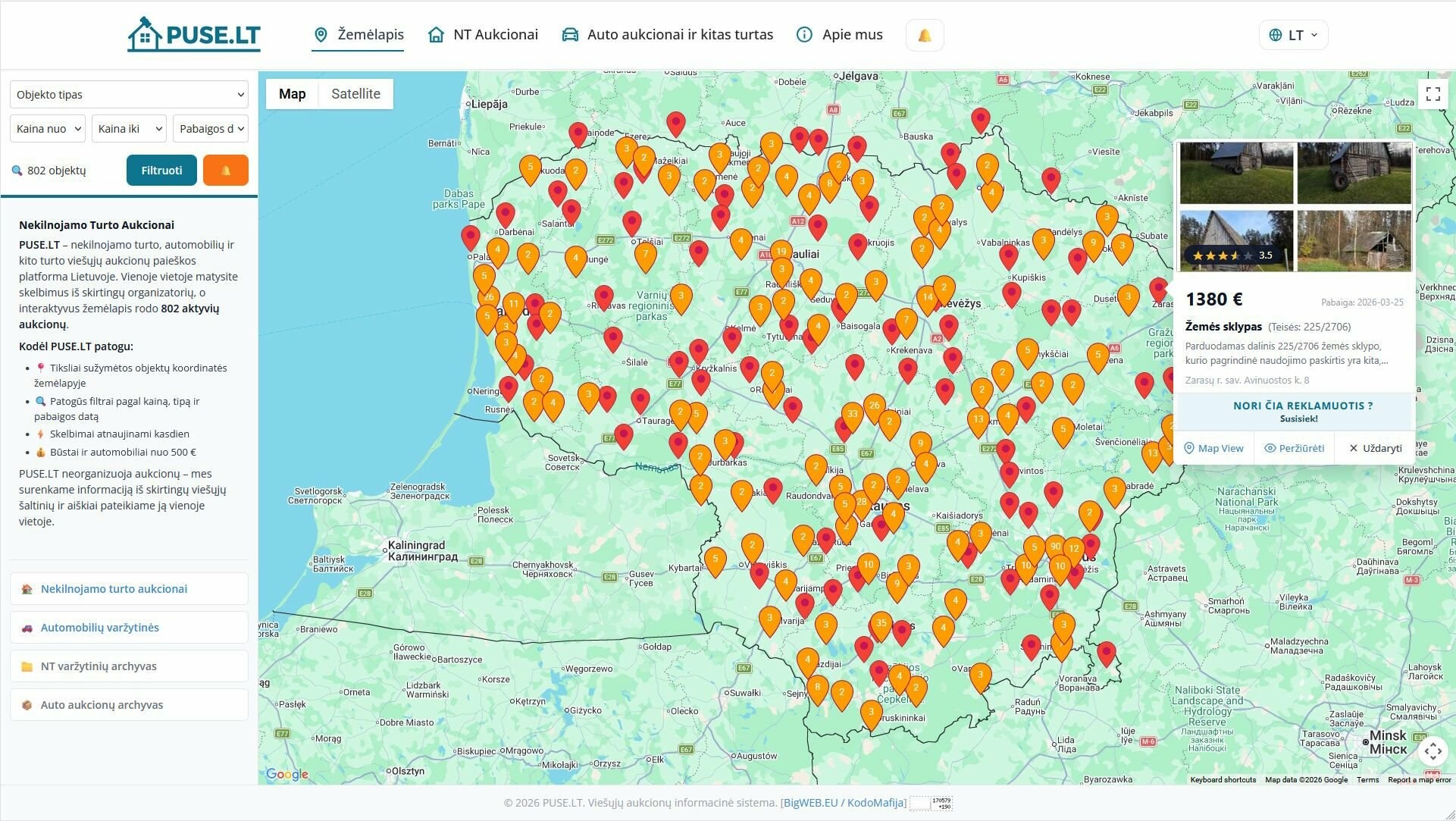Select the Map view toggle
1456x821 pixels.
pyautogui.click(x=292, y=94)
